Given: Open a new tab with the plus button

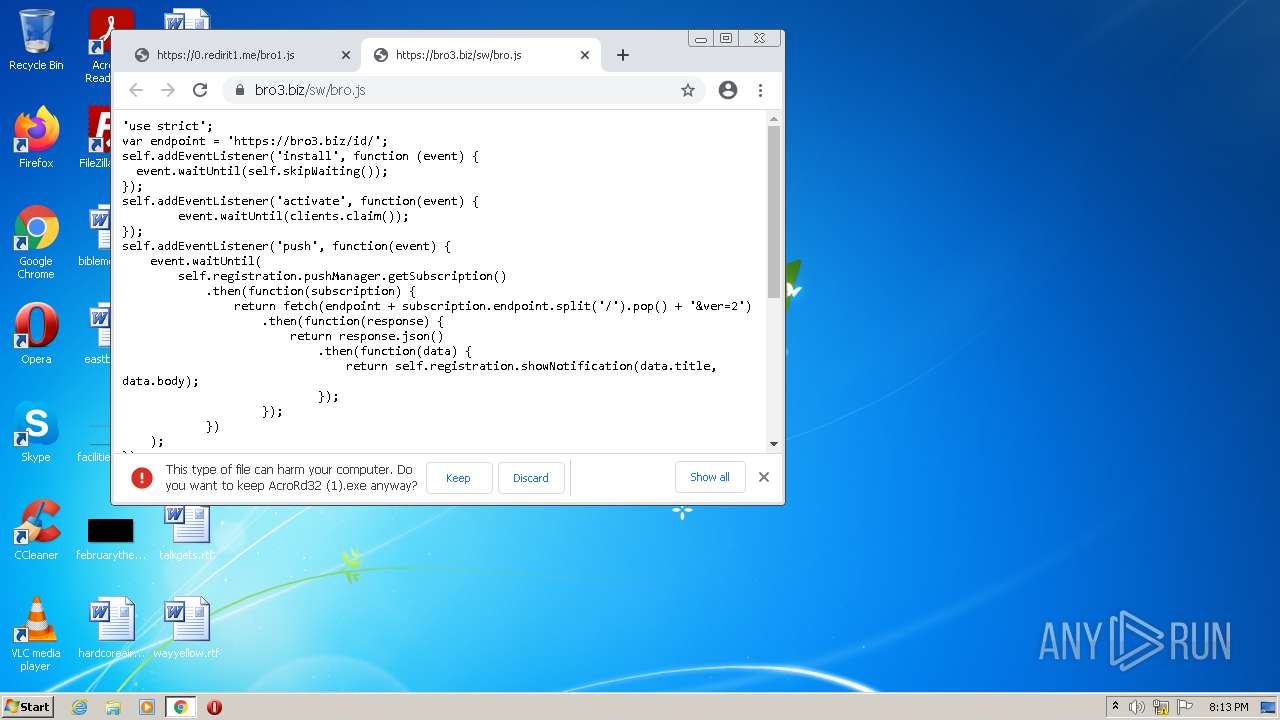Looking at the screenshot, I should click(622, 55).
